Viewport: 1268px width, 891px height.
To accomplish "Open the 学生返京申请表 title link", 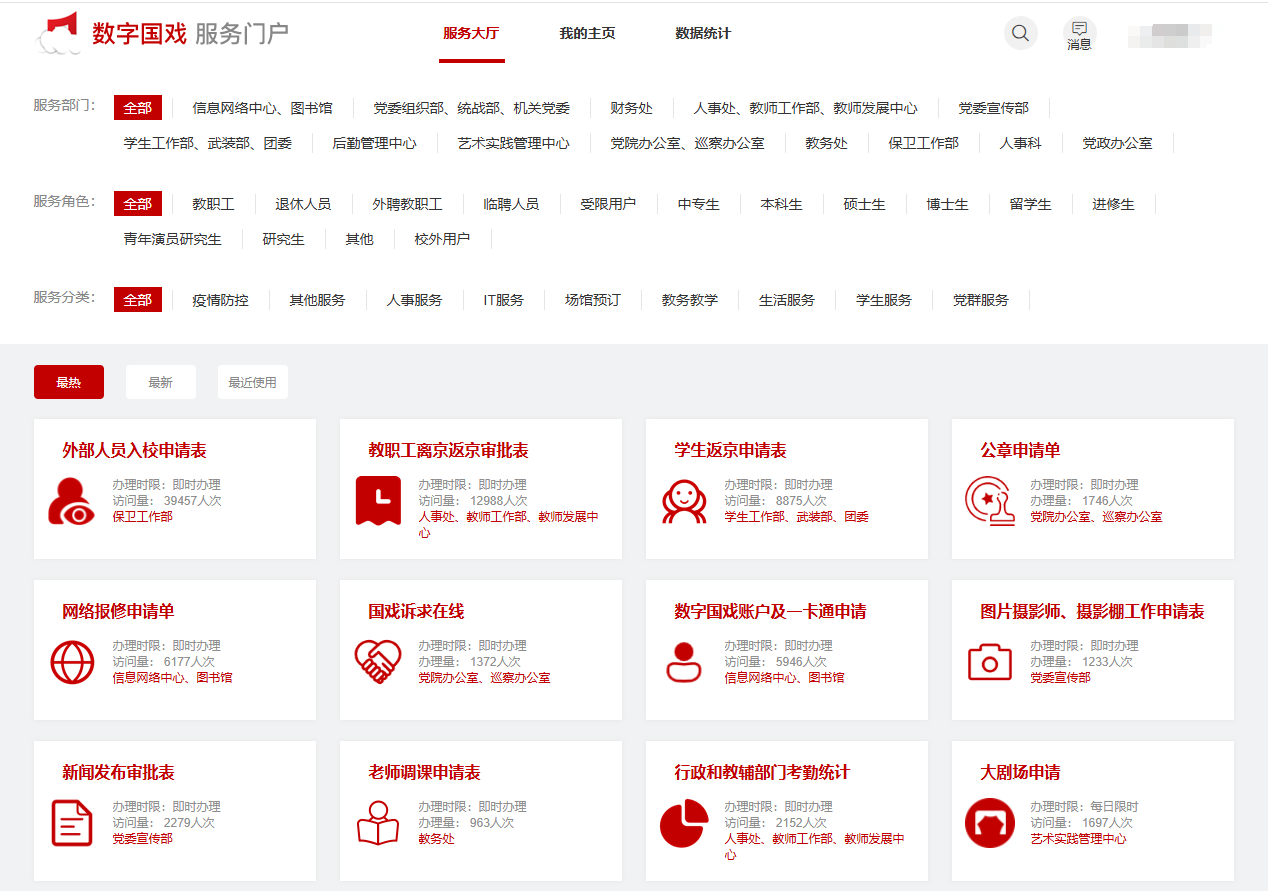I will (x=730, y=451).
